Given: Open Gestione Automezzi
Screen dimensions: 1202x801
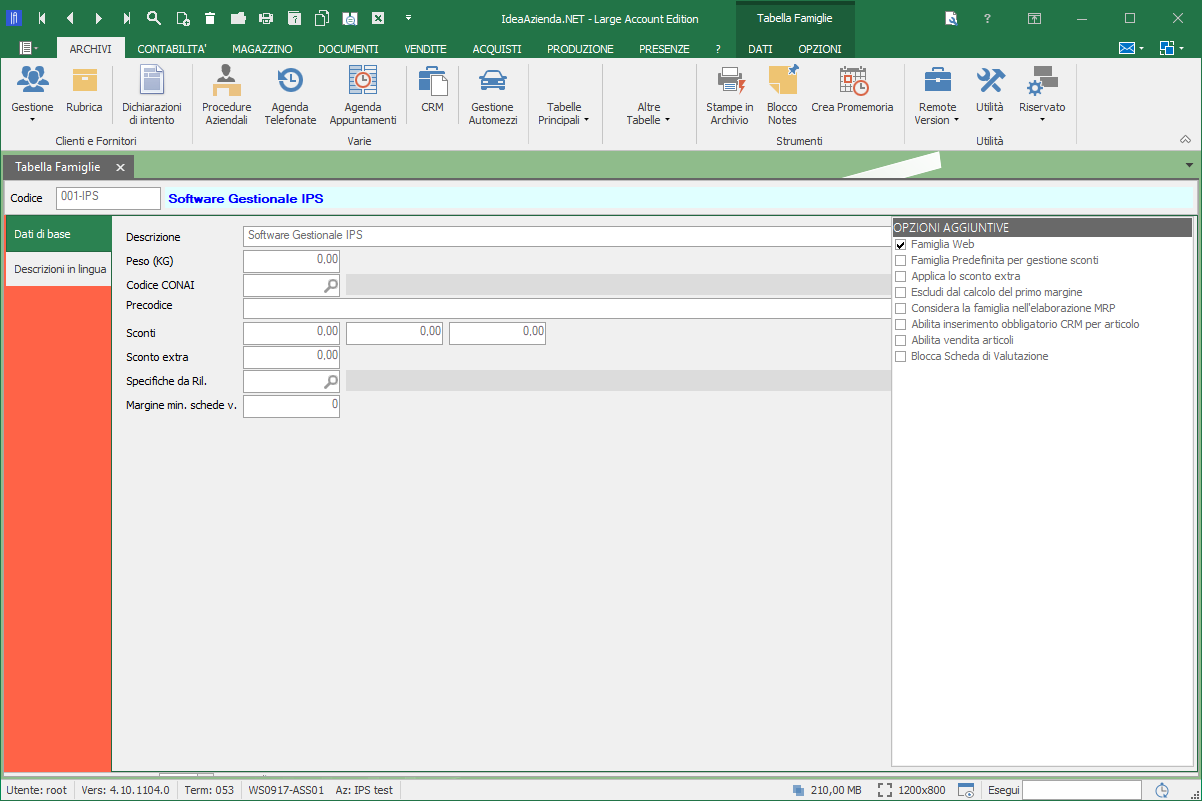Looking at the screenshot, I should pos(493,95).
